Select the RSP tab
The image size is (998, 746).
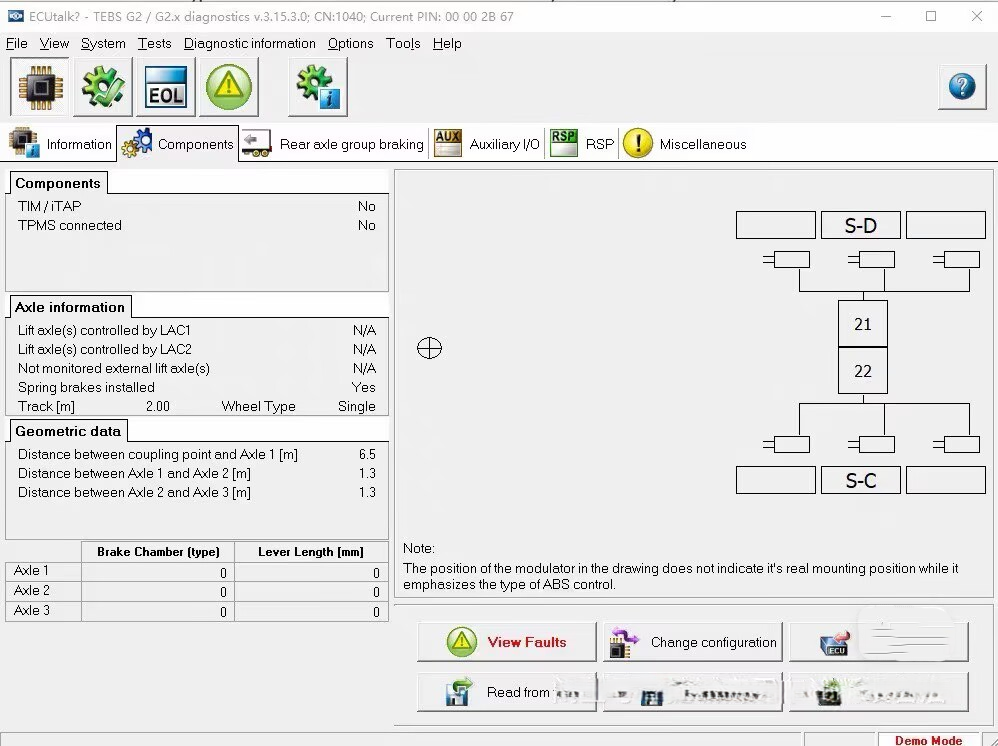(582, 144)
